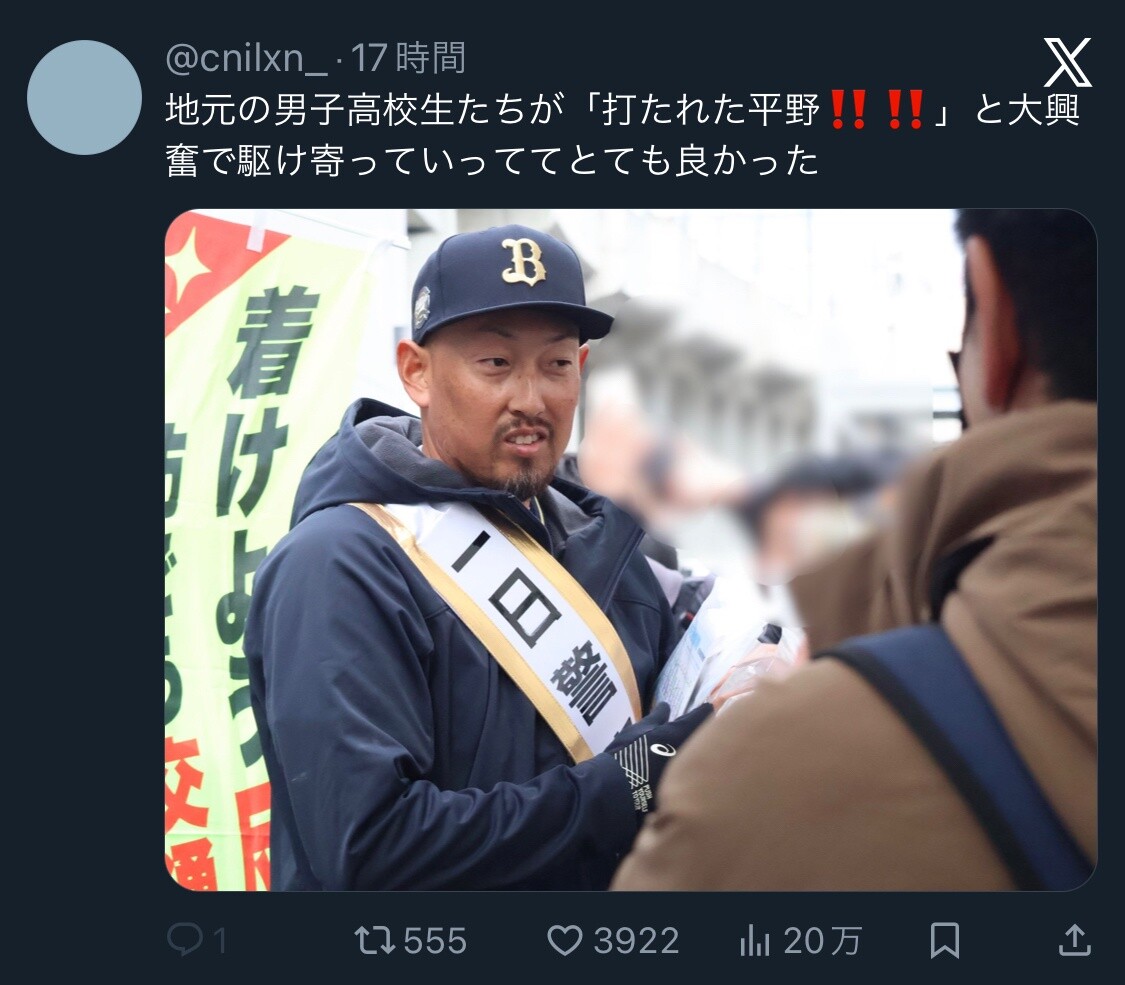1125x985 pixels.
Task: Select the 555 repost count
Action: (435, 941)
